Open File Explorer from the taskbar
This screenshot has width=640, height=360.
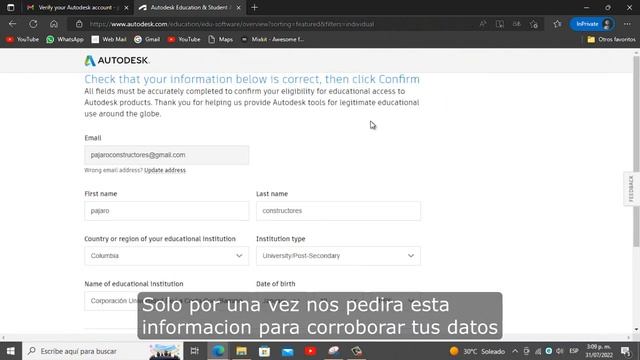241,351
